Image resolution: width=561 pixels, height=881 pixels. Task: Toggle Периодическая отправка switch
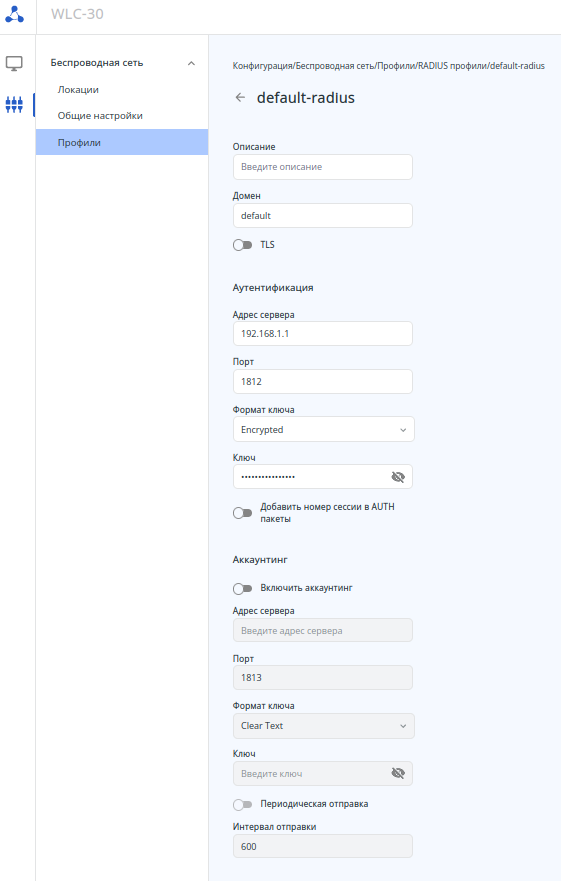[x=242, y=805]
